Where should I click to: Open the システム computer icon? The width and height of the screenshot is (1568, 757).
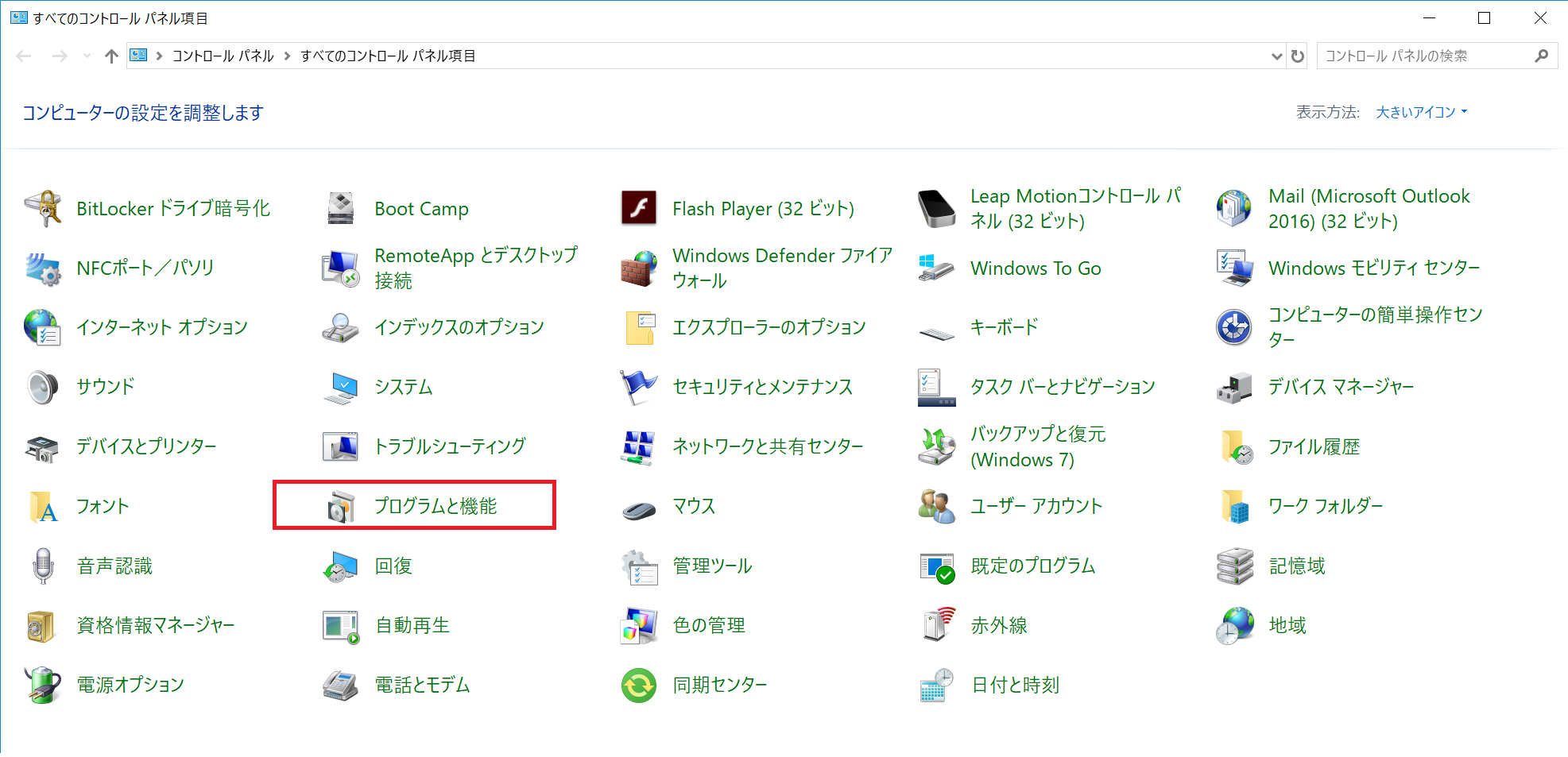[341, 387]
